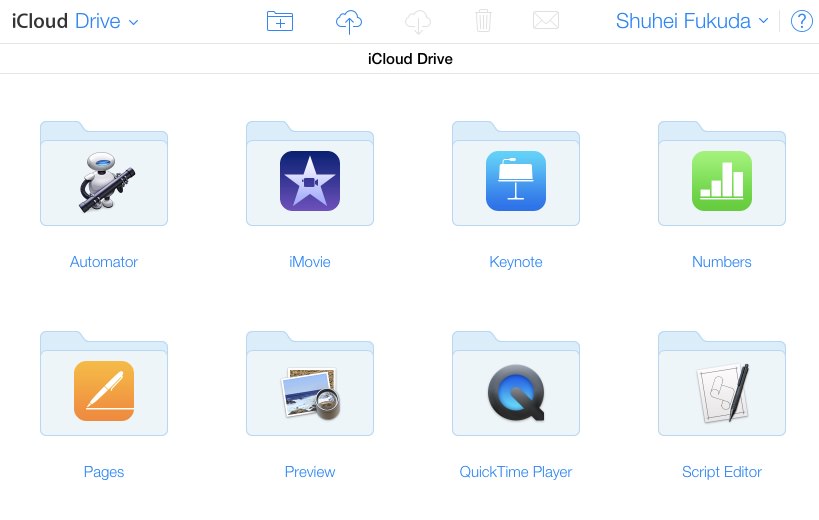Click the Email envelope icon
This screenshot has height=520, width=819.
(546, 21)
